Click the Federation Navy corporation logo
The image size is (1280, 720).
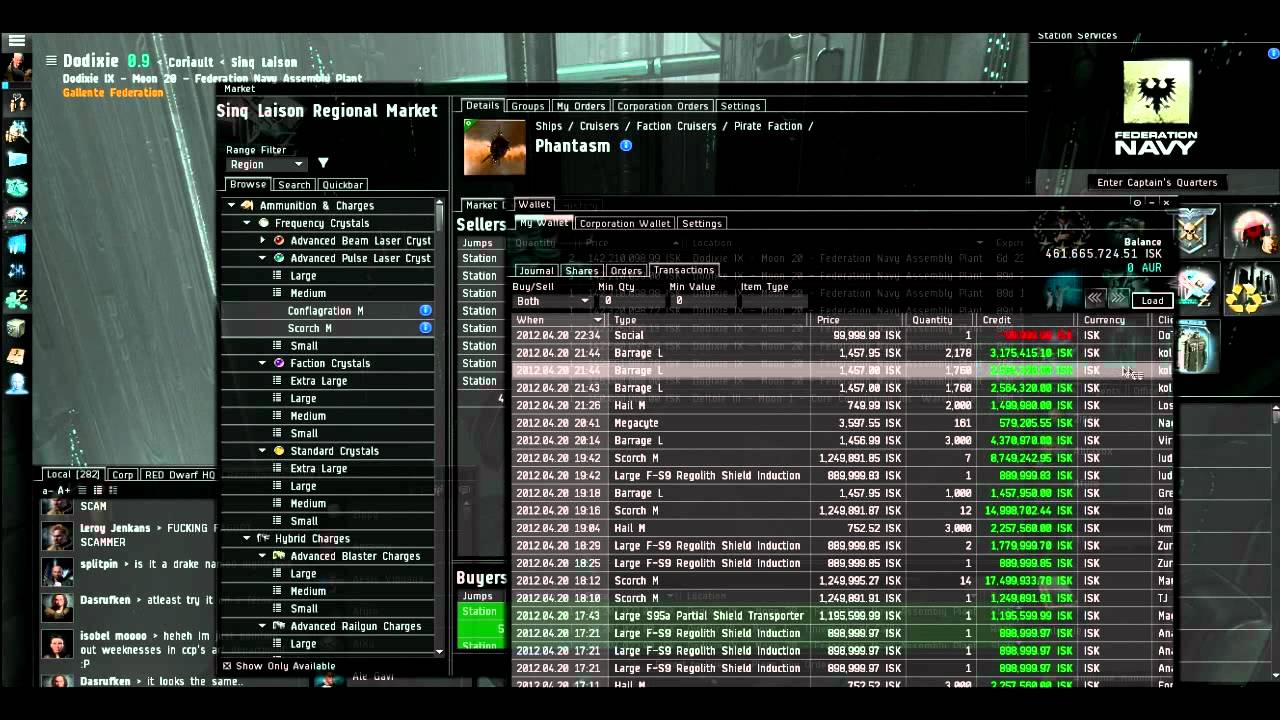(x=1156, y=108)
